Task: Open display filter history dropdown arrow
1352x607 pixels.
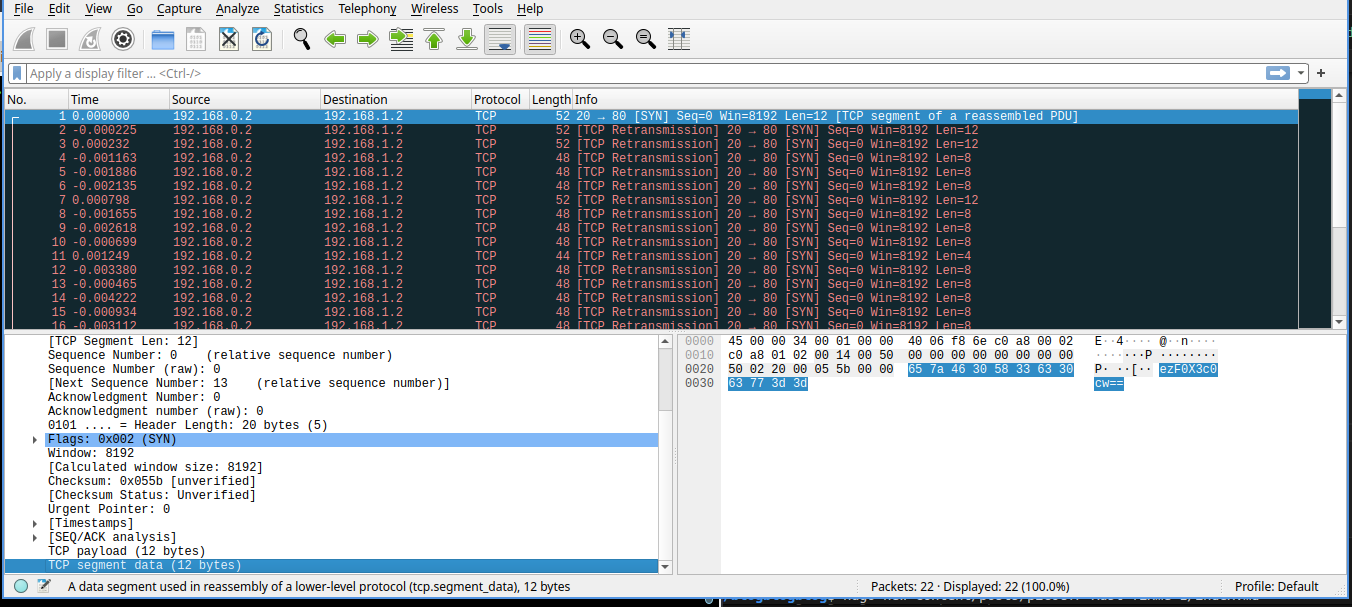Action: pos(1301,73)
